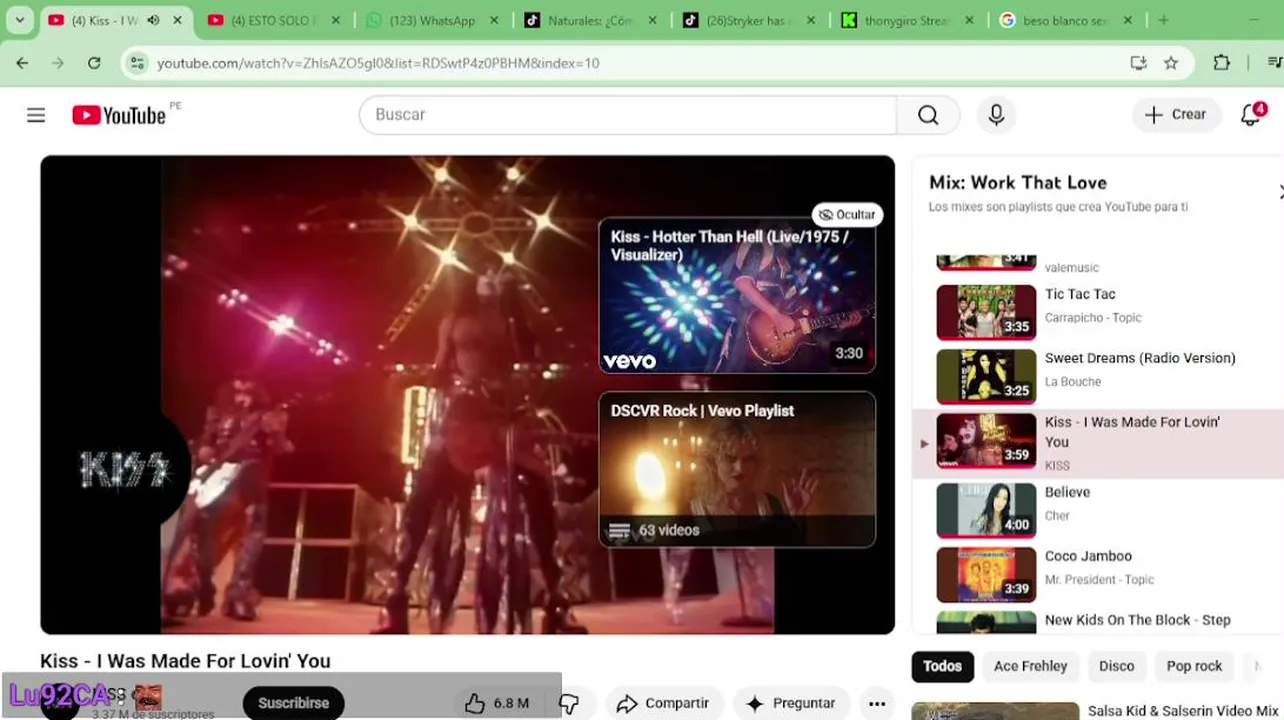This screenshot has height=720, width=1284.
Task: Like the video with thumbs up
Action: coord(497,703)
